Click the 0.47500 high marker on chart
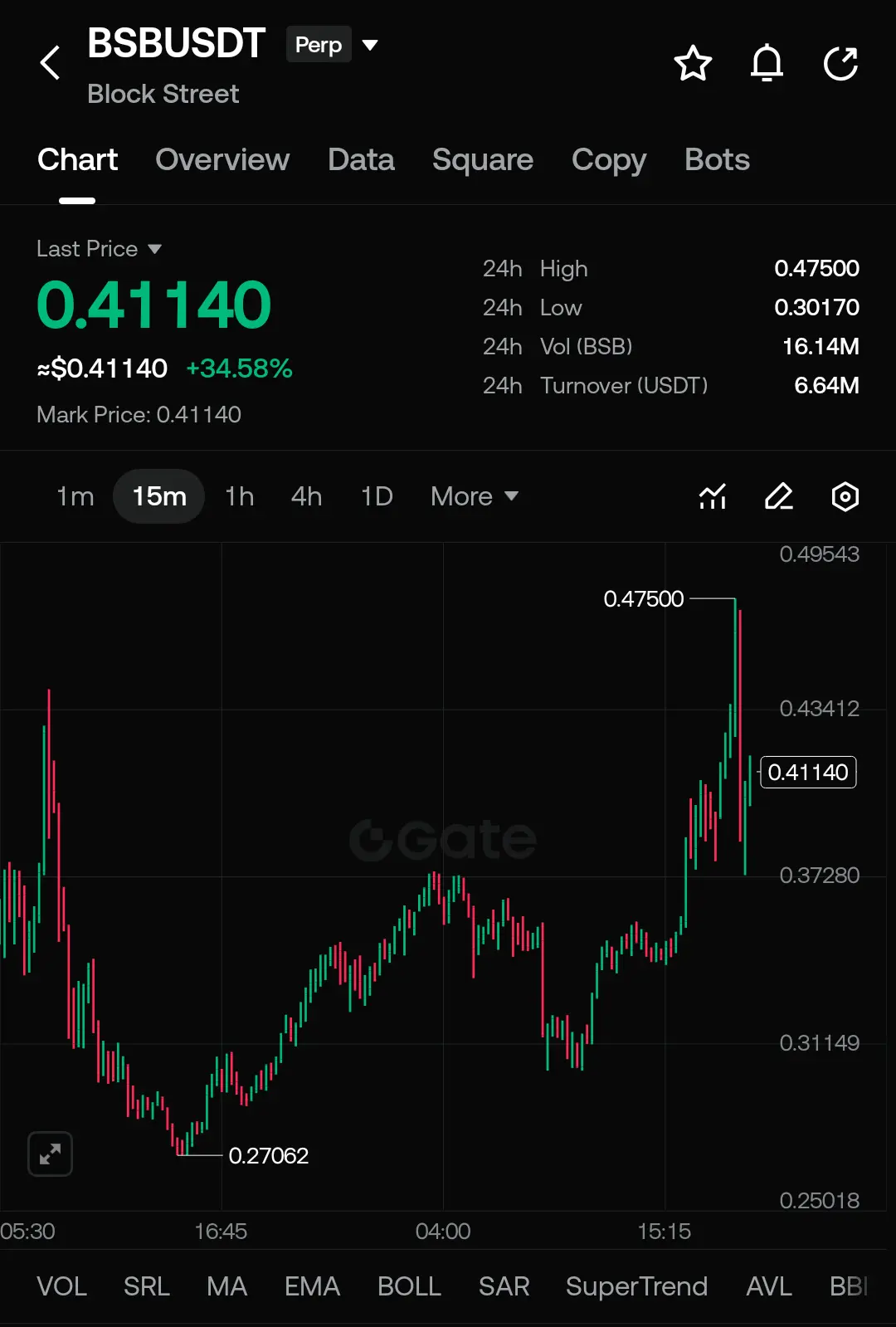 (644, 598)
